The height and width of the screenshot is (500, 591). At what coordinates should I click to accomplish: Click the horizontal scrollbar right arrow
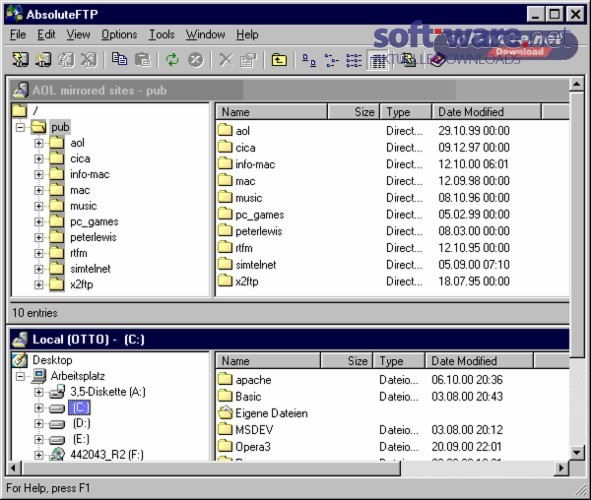tap(562, 468)
